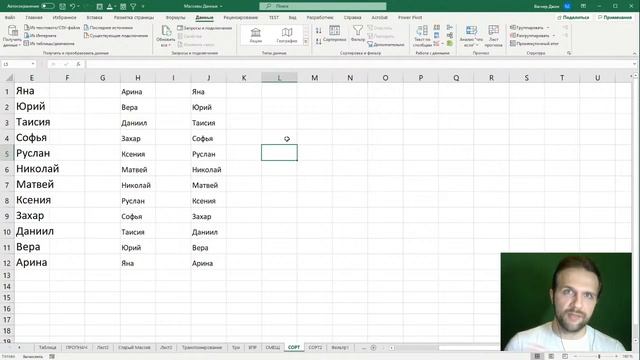This screenshot has height=360, width=640.
Task: Click Из Интернета data source
Action: (x=40, y=36)
